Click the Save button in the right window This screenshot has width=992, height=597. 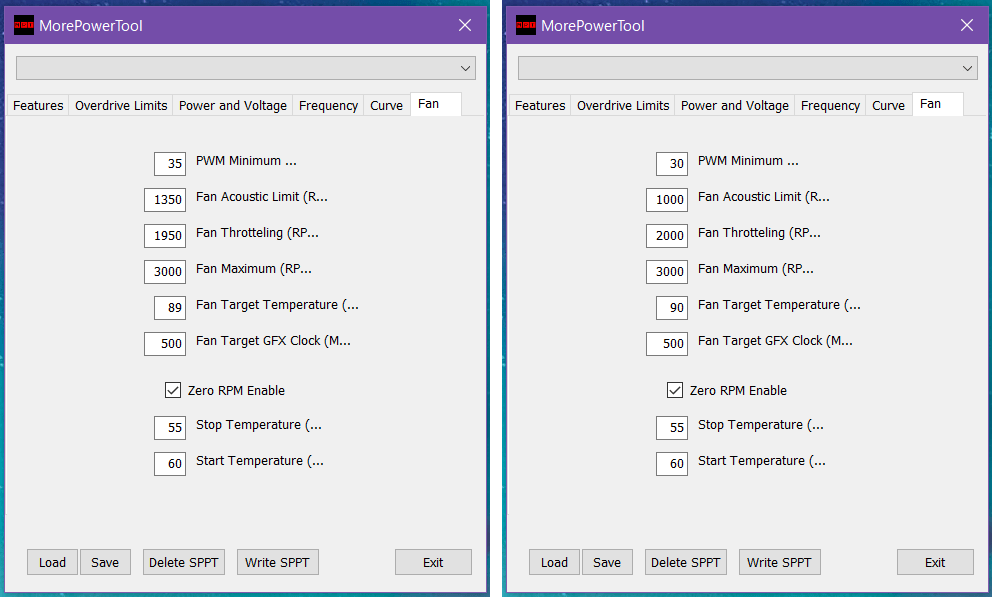coord(607,562)
